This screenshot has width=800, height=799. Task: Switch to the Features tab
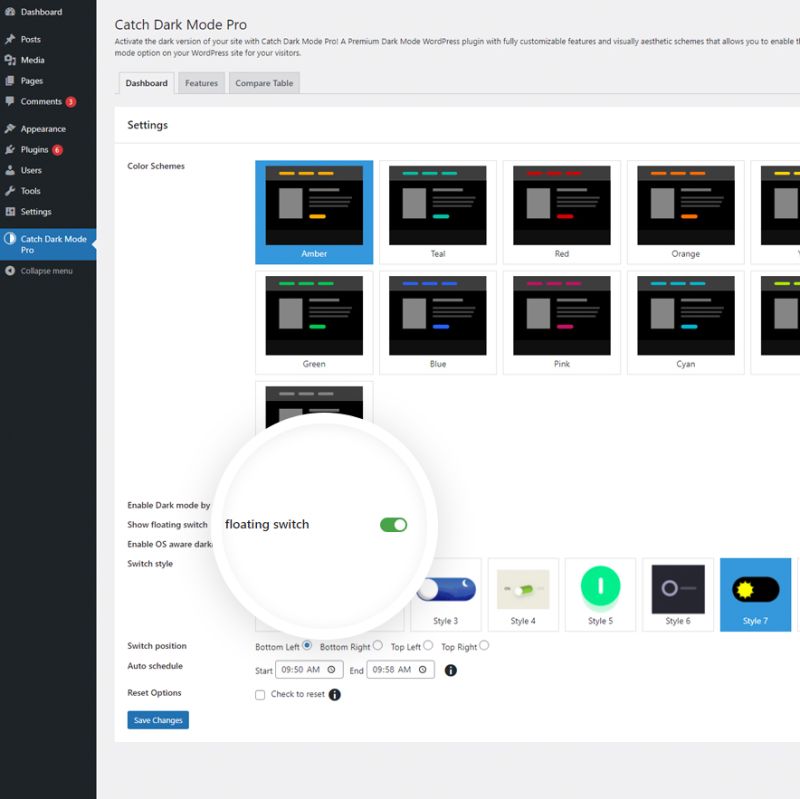pos(201,83)
